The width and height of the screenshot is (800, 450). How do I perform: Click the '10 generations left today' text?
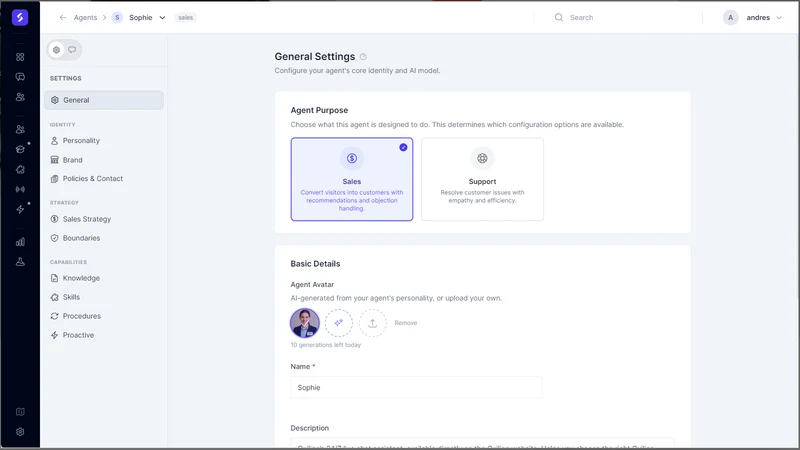point(326,345)
